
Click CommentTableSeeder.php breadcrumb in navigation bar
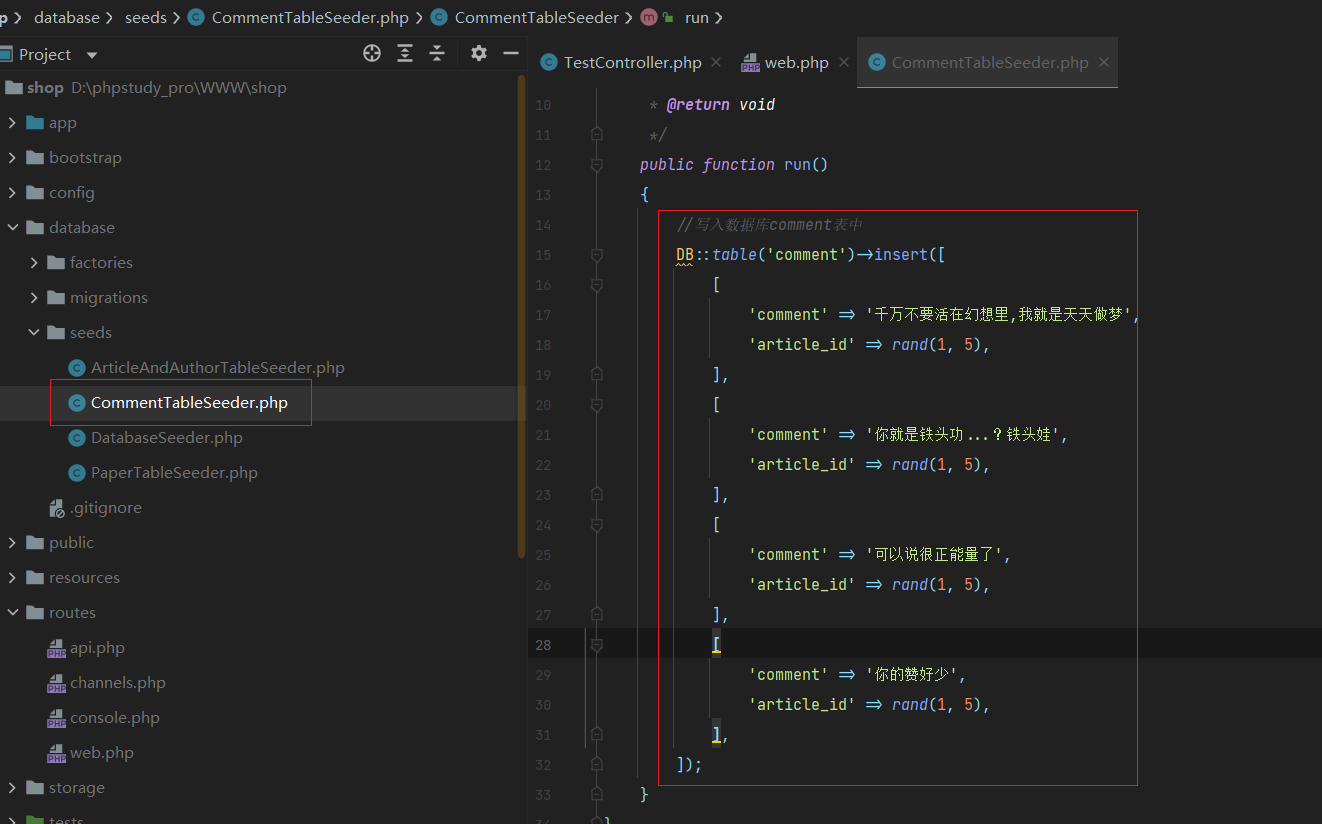point(310,17)
